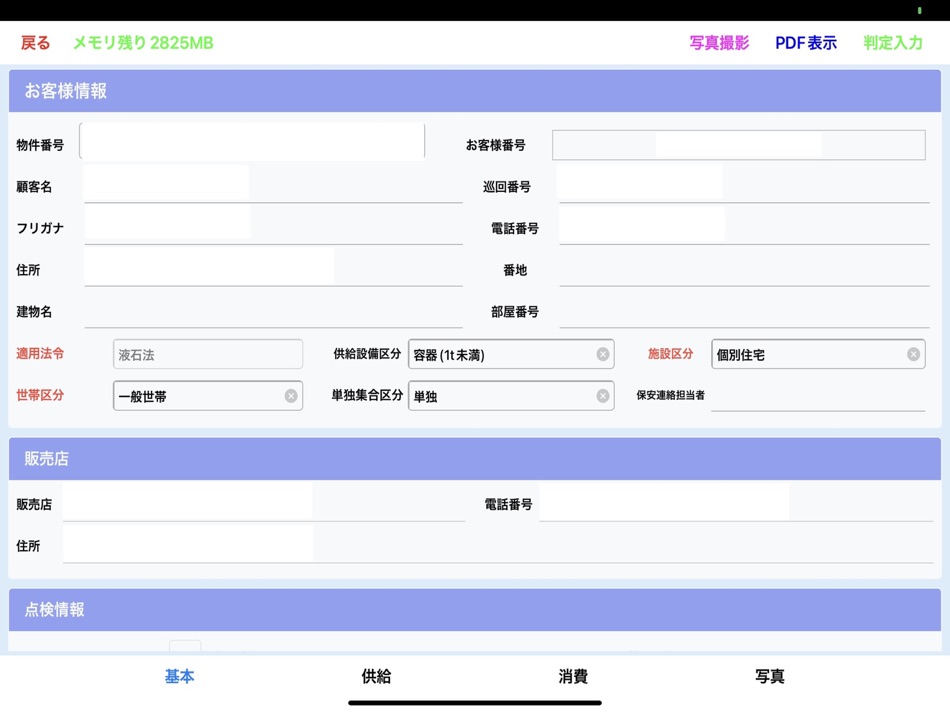
Task: Open the 世帯区分 dropdown showing 一般世帯
Action: [x=208, y=396]
